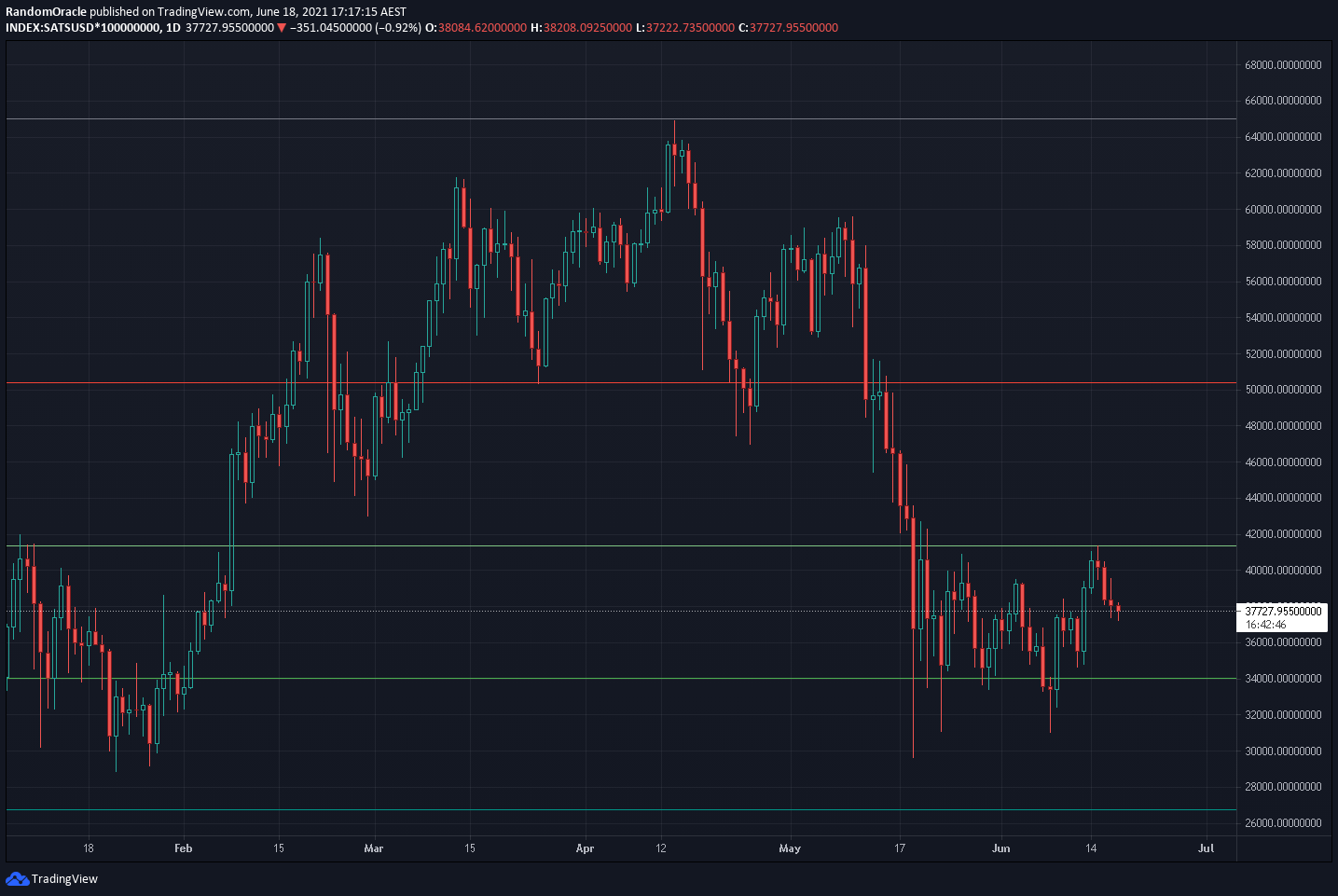The height and width of the screenshot is (896, 1338).
Task: Click the 62000.00000000 price axis label
Action: [x=1283, y=173]
